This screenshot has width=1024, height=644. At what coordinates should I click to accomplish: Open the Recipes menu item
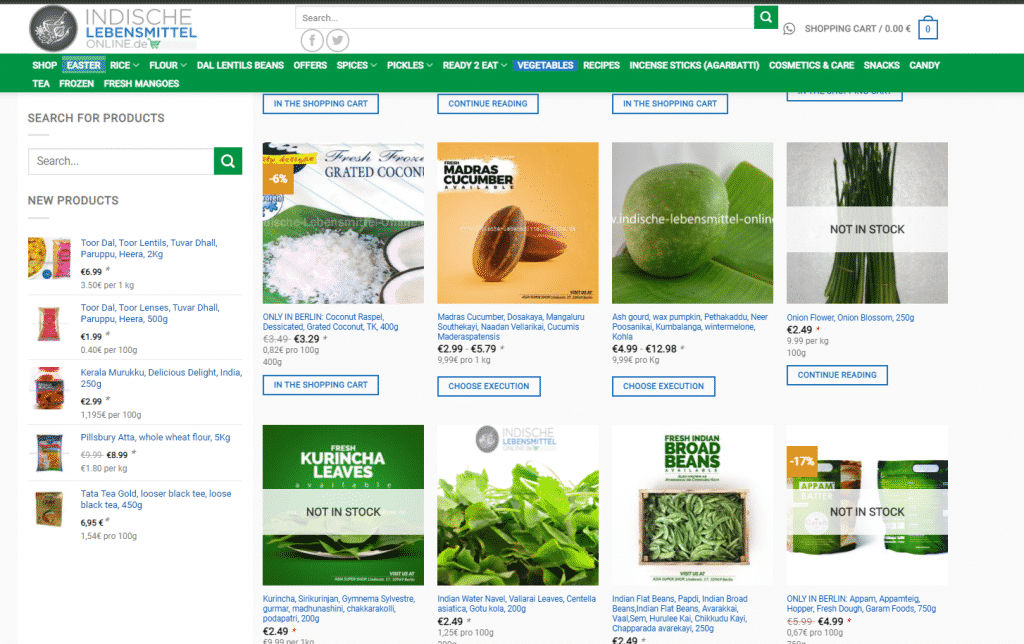pyautogui.click(x=601, y=65)
